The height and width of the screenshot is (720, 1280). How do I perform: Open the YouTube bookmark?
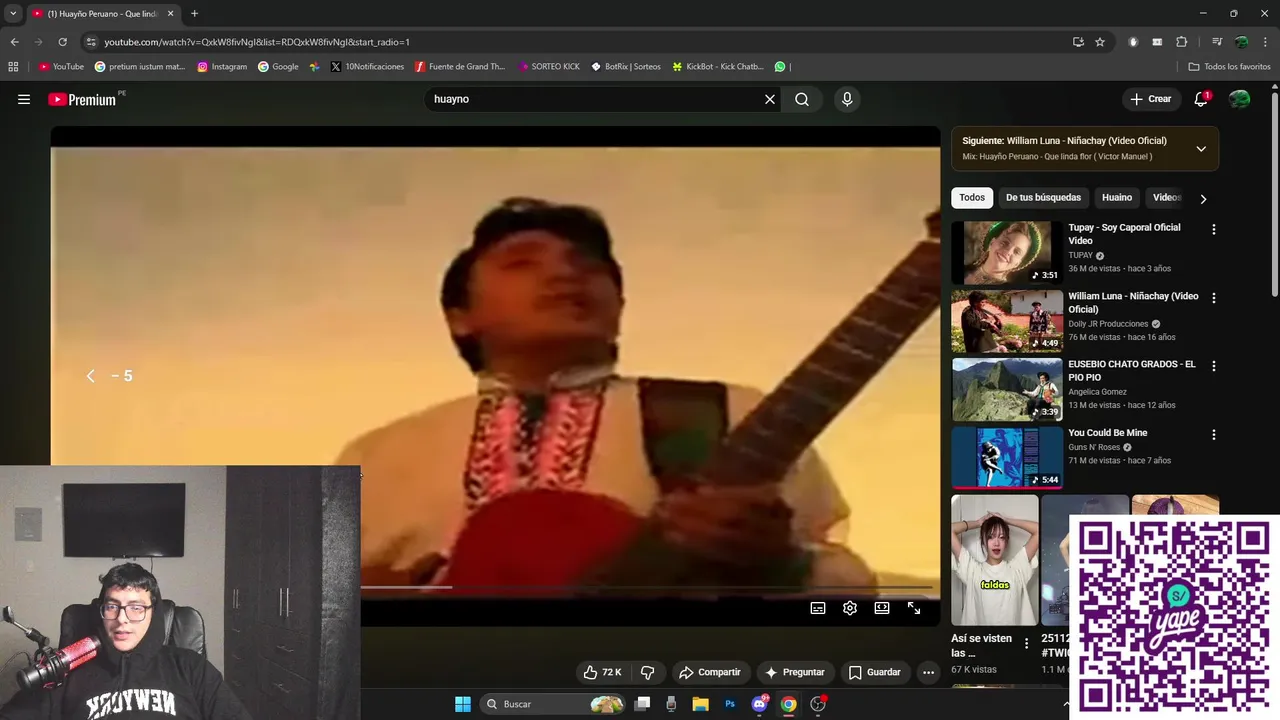coord(61,67)
